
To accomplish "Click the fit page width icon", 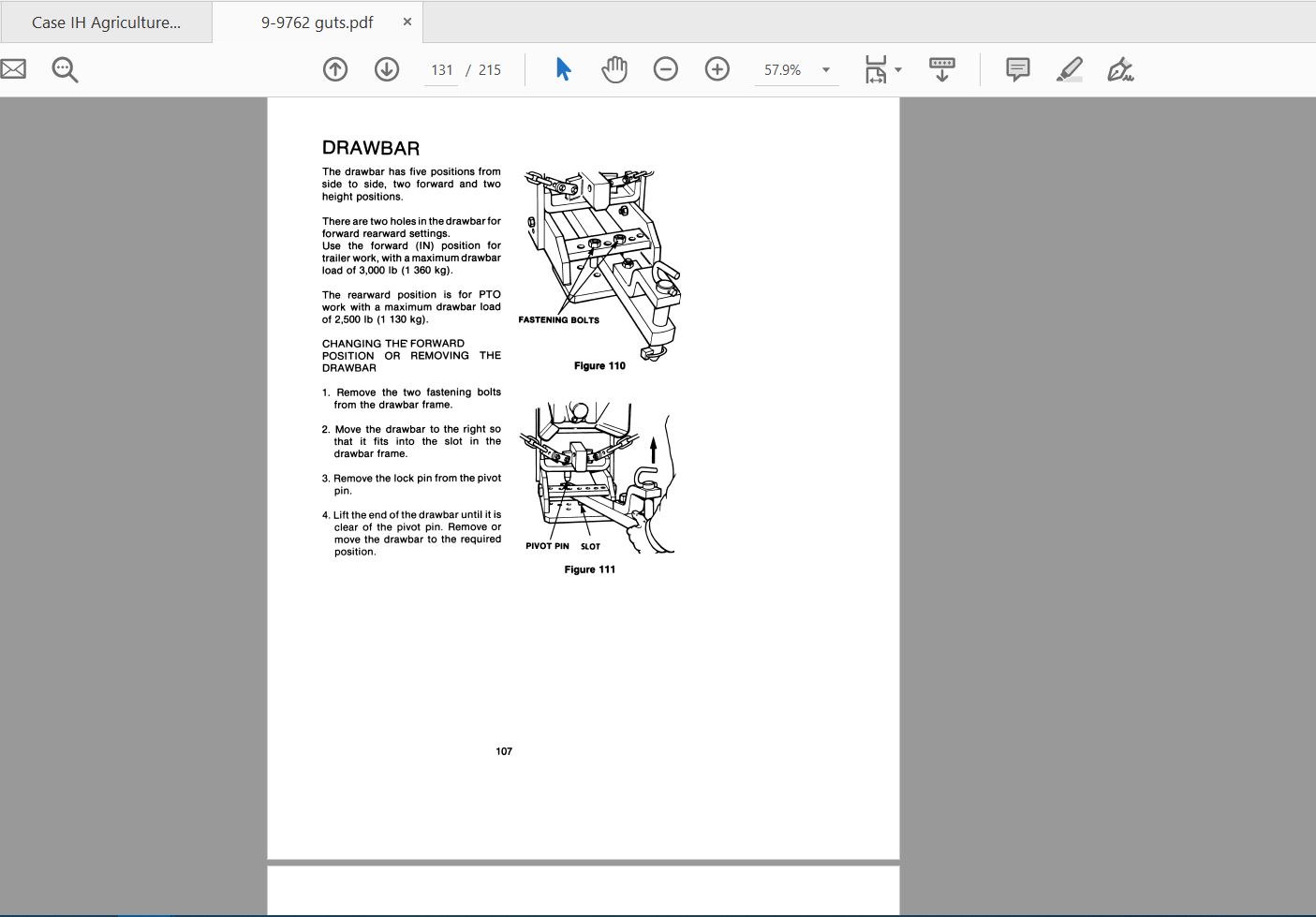I will (875, 69).
